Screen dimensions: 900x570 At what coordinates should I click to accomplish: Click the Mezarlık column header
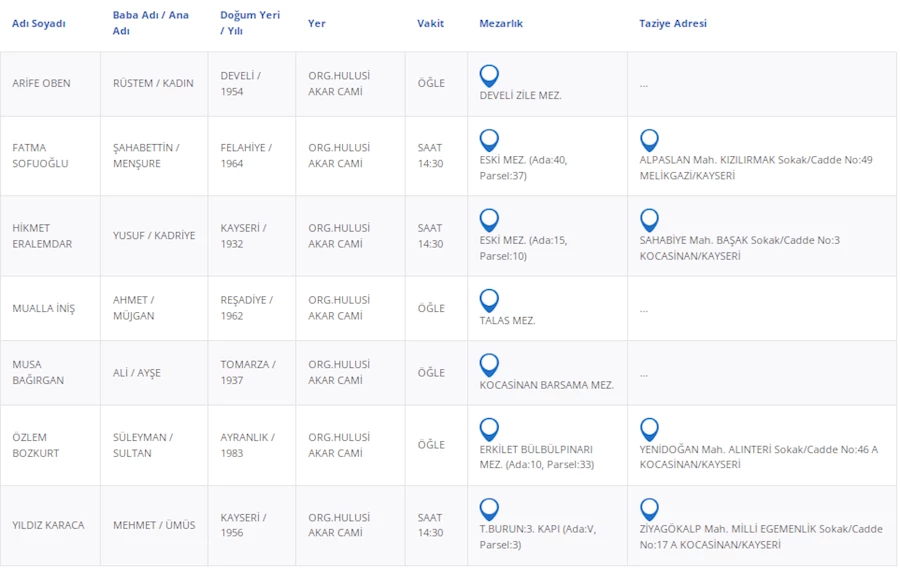click(501, 24)
